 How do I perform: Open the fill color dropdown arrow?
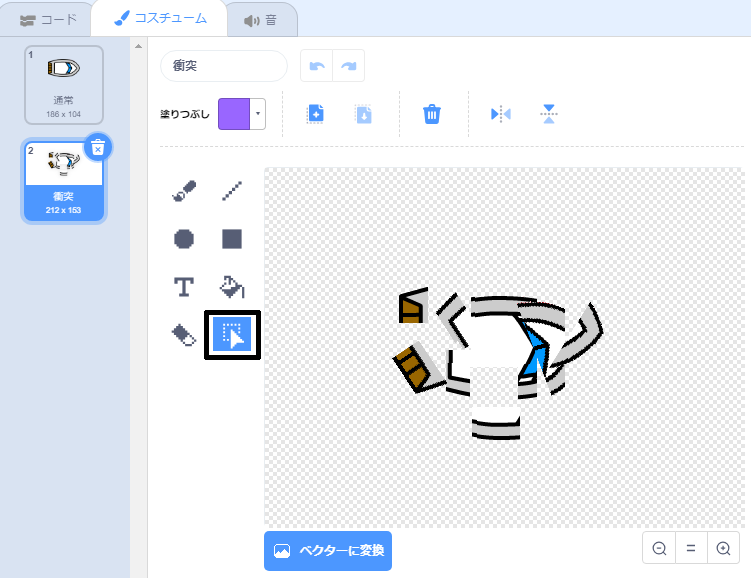pos(258,114)
